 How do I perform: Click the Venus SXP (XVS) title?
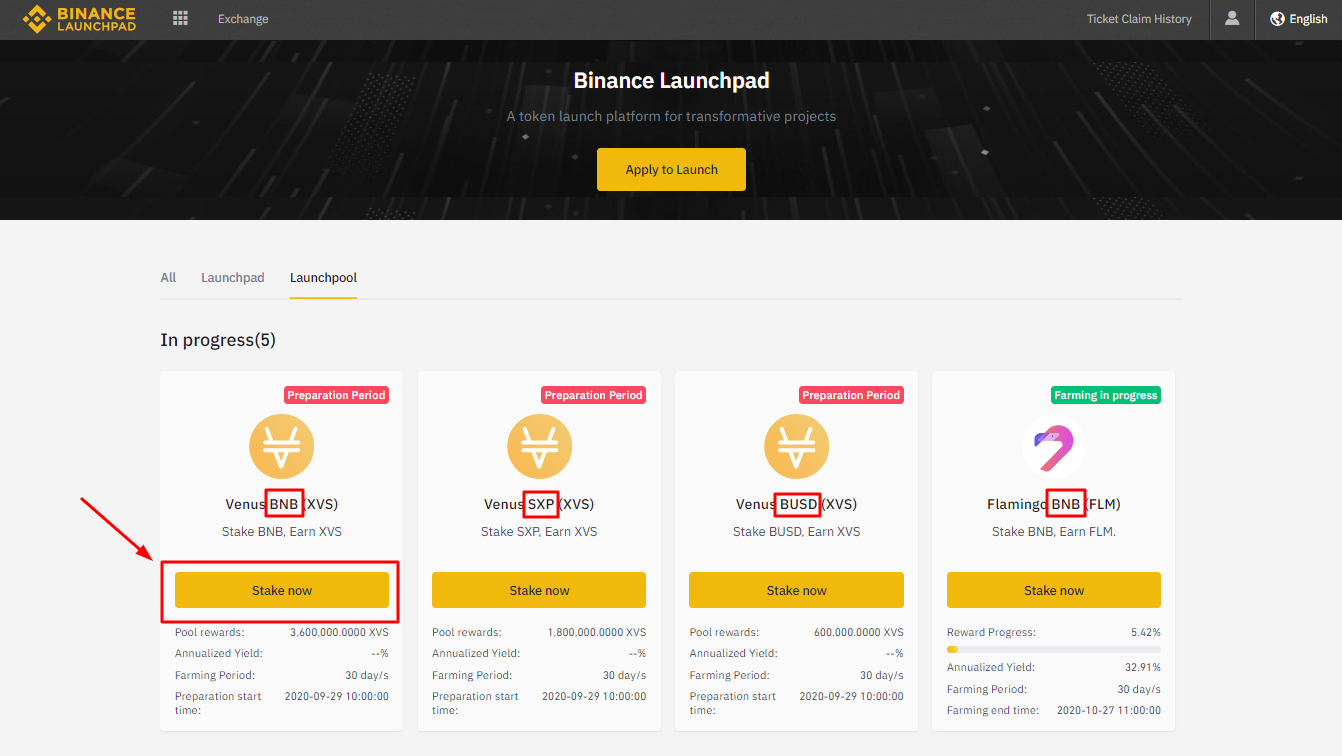[539, 504]
